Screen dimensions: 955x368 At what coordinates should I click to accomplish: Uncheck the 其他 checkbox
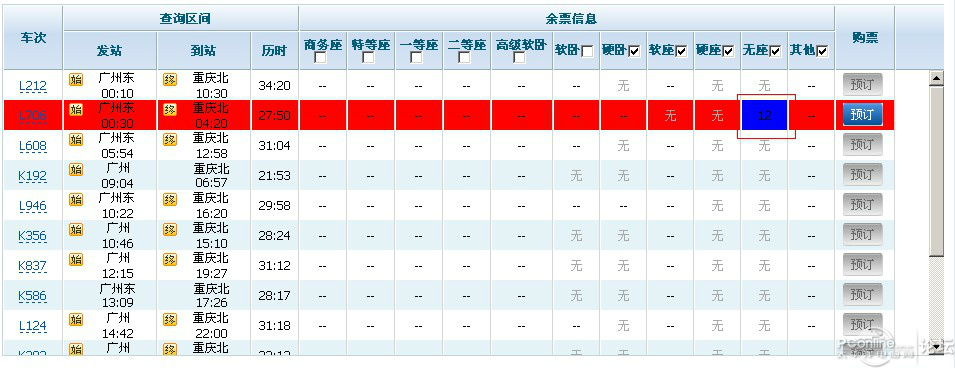tap(823, 51)
